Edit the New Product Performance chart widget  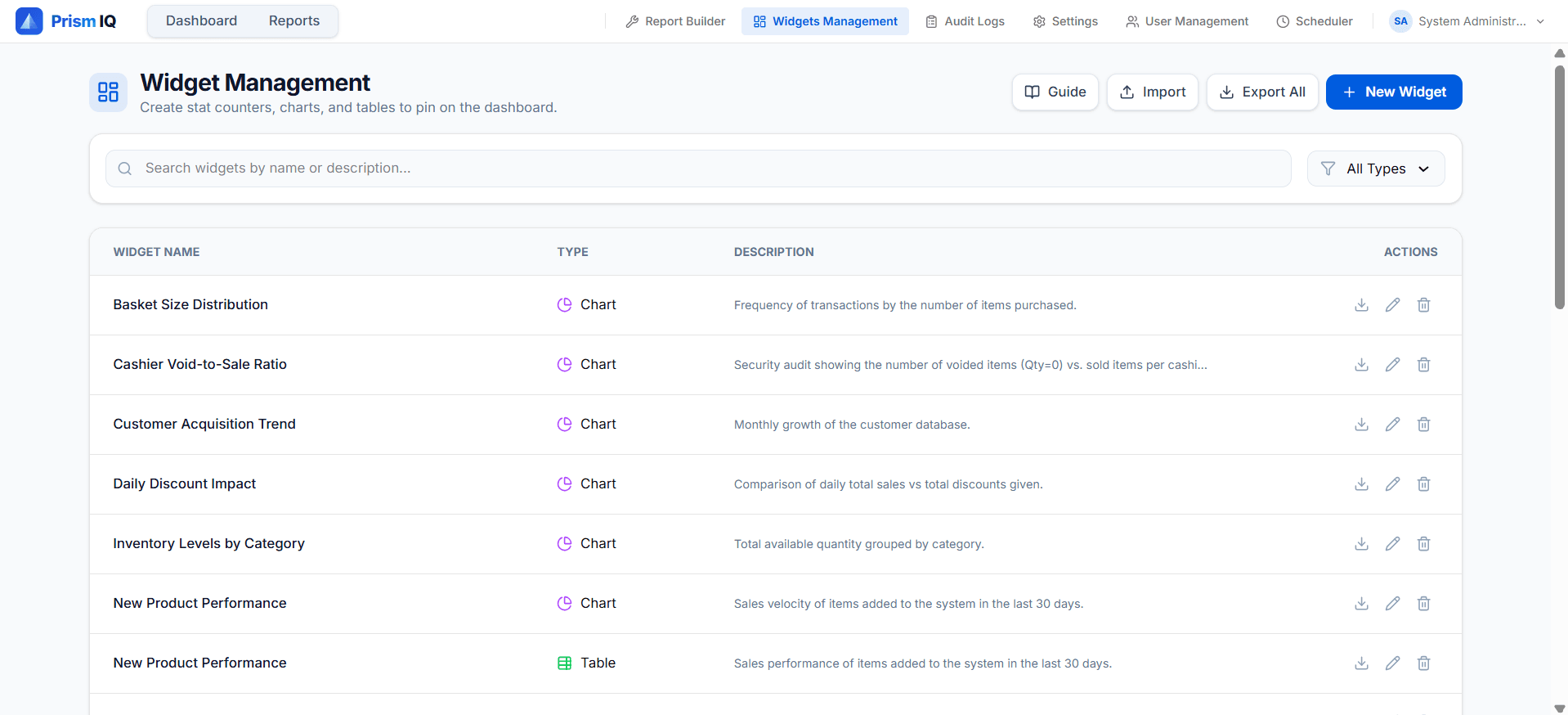[x=1392, y=604]
